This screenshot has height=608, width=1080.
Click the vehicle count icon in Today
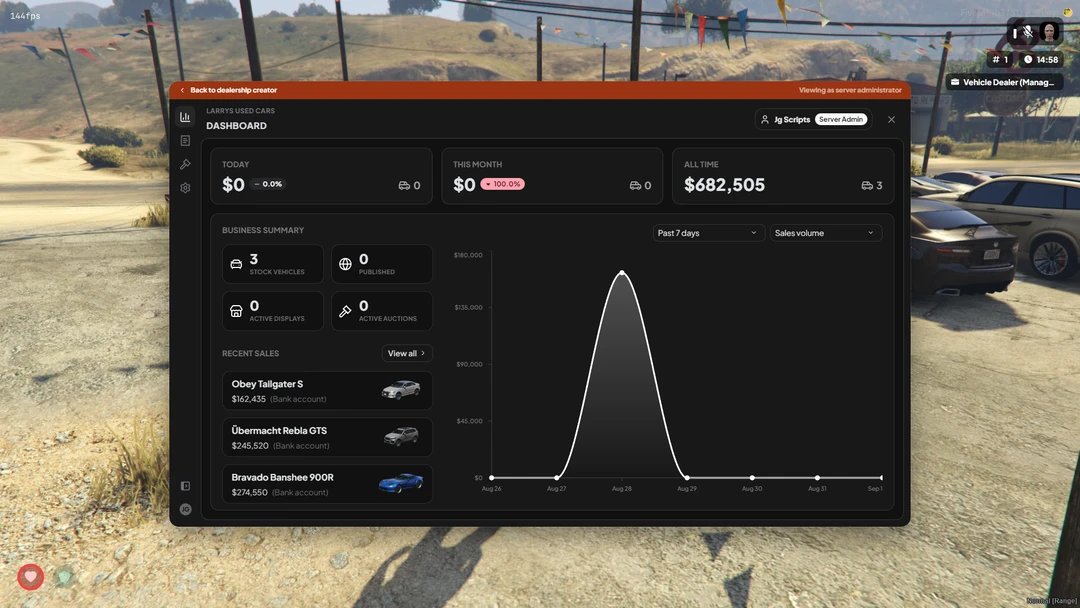click(404, 185)
